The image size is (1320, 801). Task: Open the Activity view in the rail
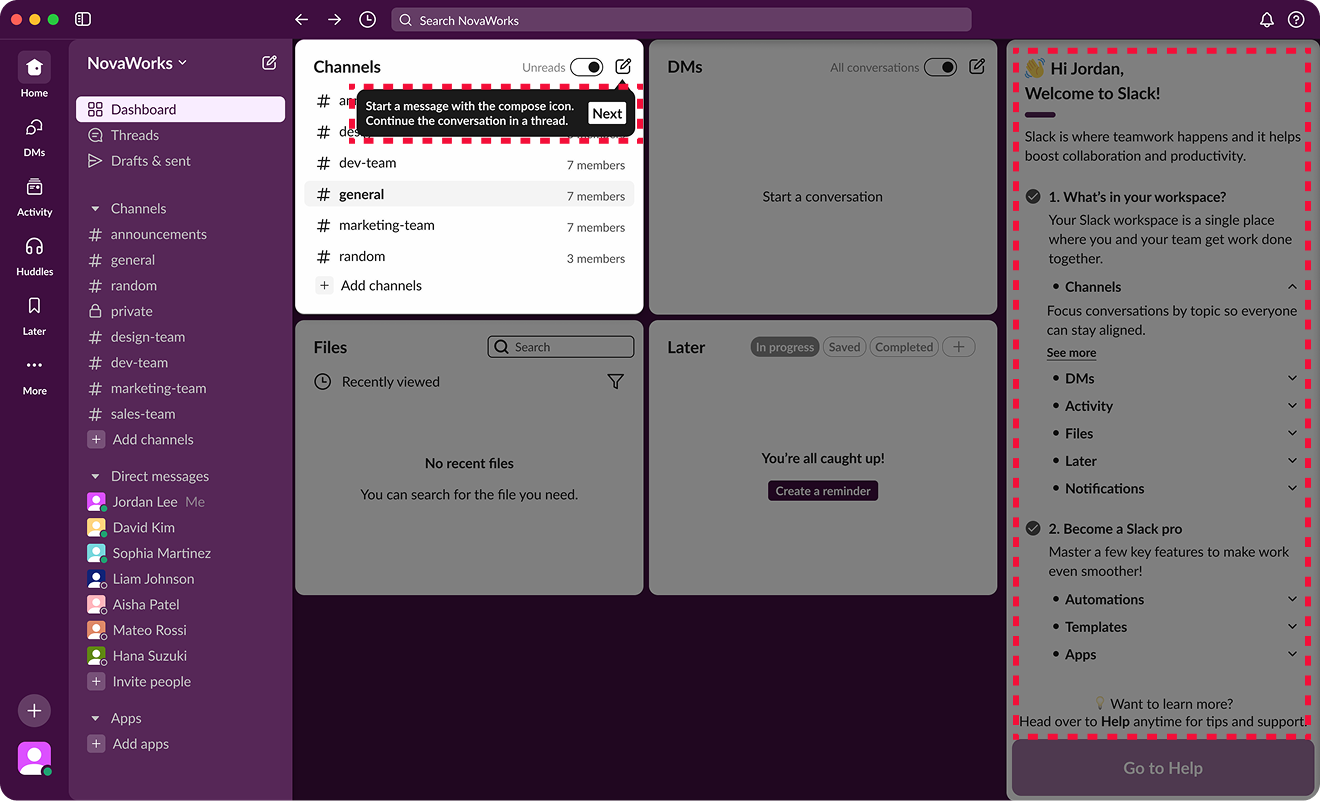pos(34,197)
